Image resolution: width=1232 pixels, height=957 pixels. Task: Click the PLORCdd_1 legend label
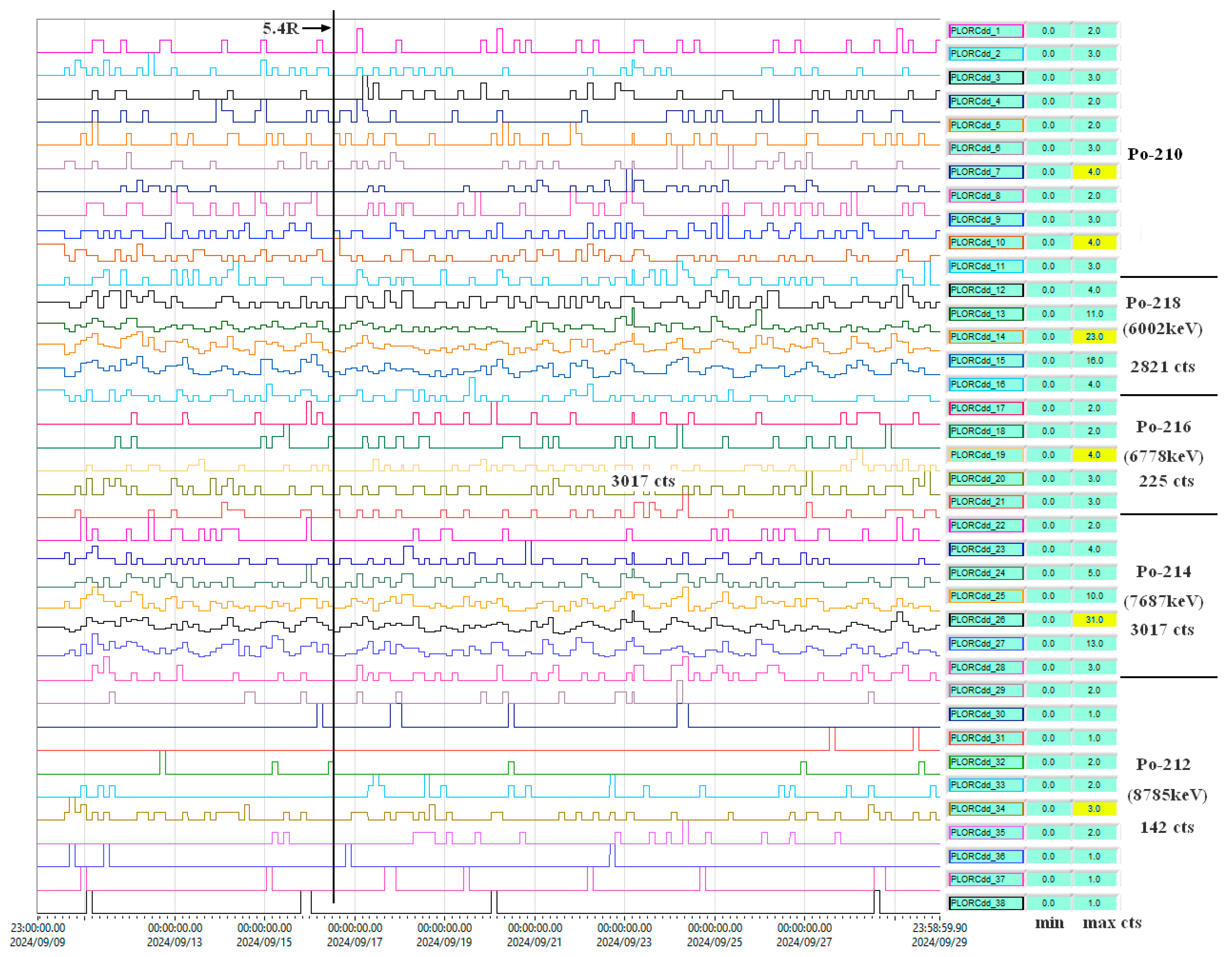point(985,31)
